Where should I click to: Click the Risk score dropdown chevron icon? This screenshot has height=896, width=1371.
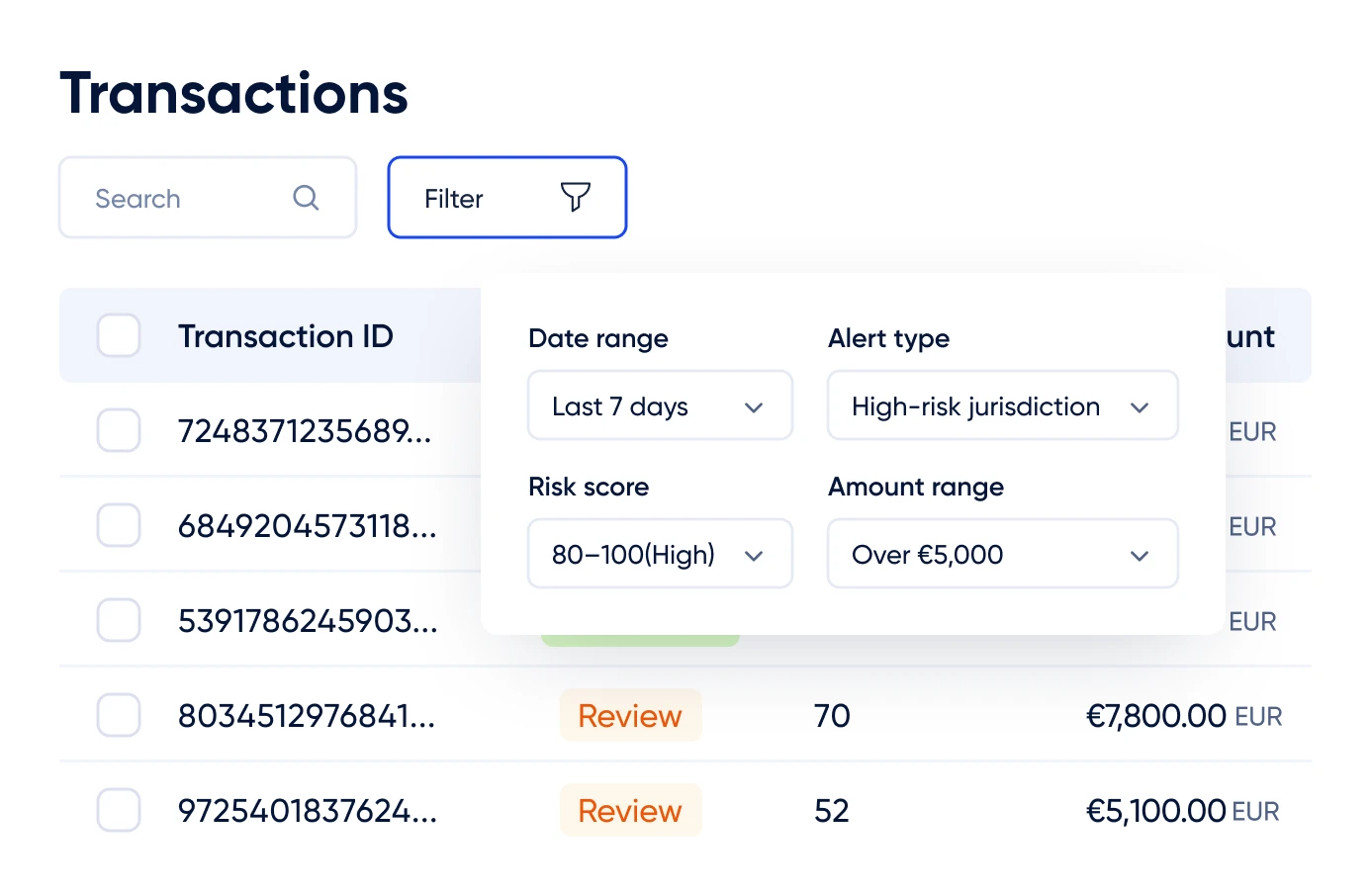point(754,554)
